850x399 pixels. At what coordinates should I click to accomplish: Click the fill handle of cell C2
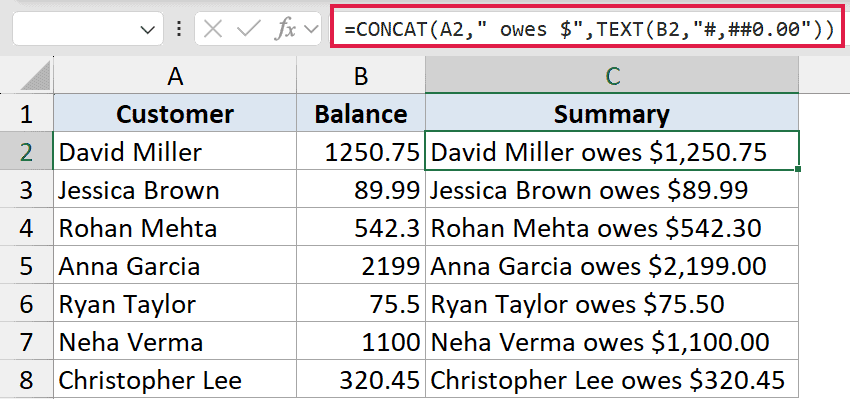799,170
